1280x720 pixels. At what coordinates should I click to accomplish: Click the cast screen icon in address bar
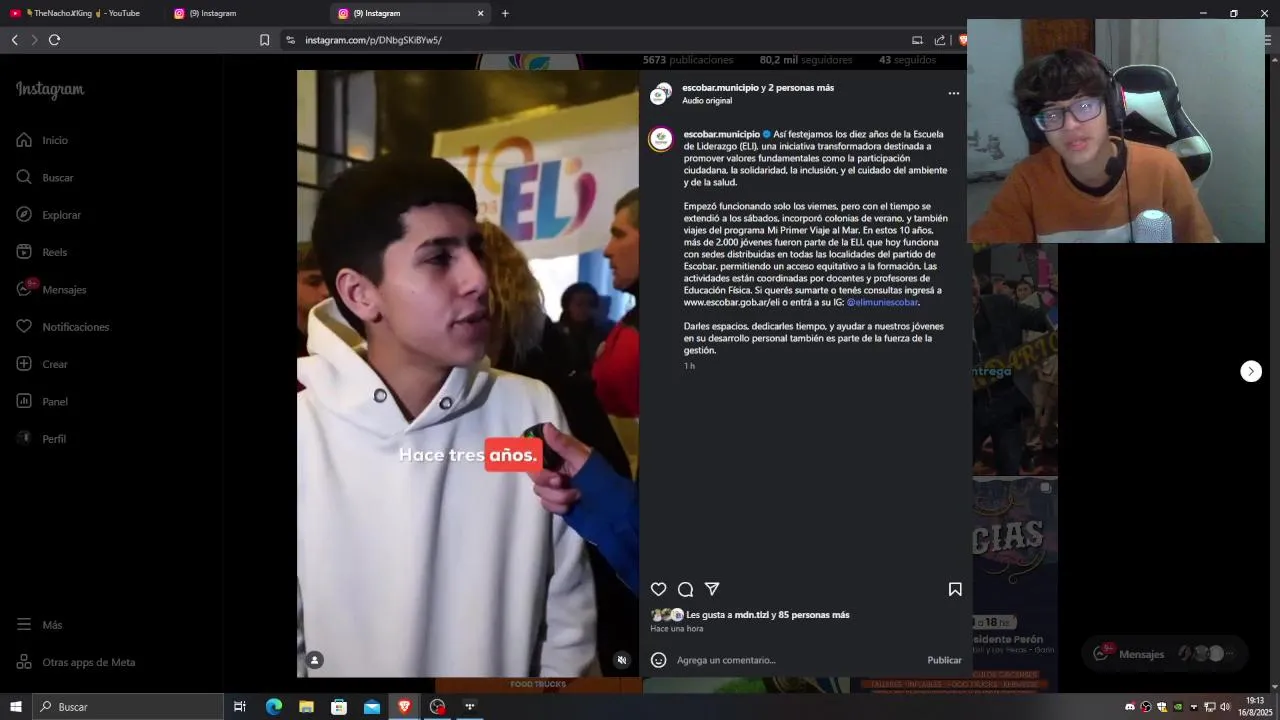(x=917, y=40)
